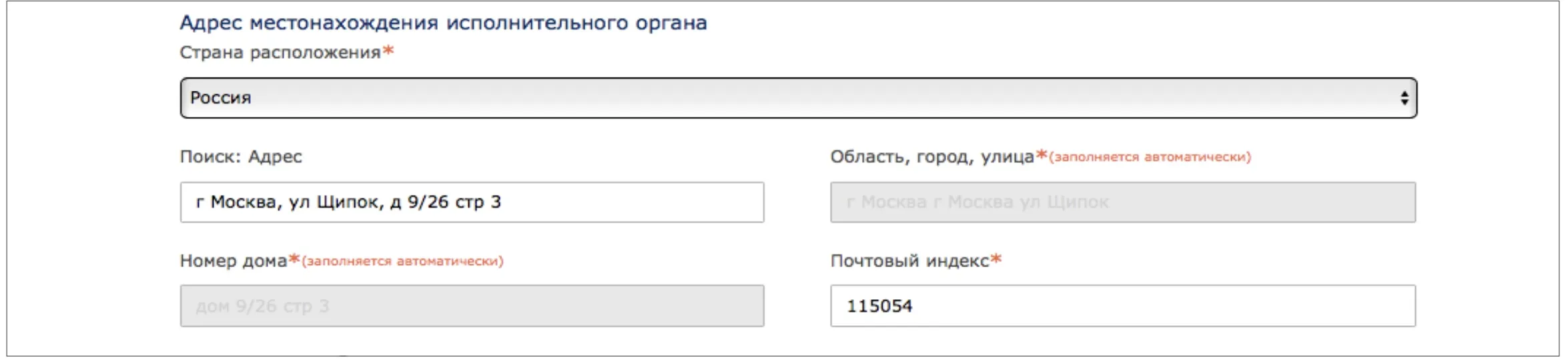Image resolution: width=1568 pixels, height=362 pixels.
Task: Click the red asterisk after "Номер дома"
Action: 294,259
